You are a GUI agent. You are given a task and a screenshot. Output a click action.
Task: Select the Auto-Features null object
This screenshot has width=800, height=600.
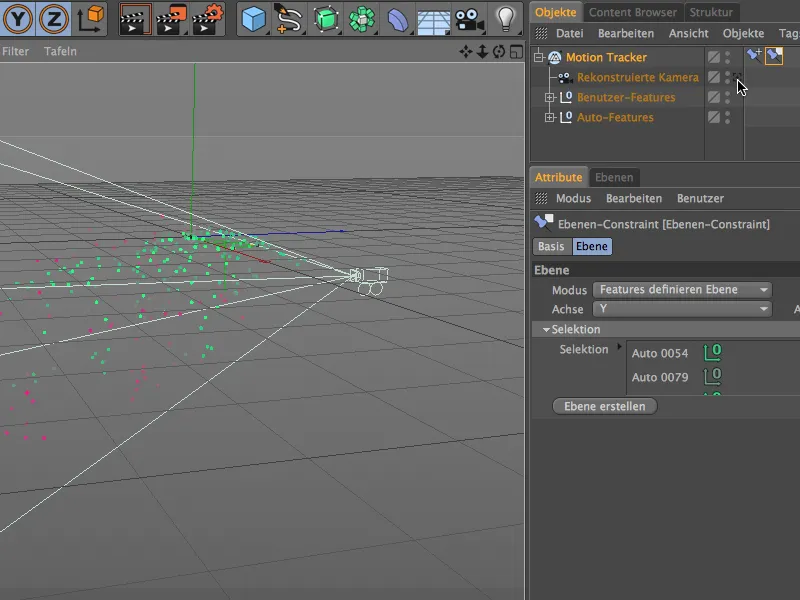click(x=615, y=117)
